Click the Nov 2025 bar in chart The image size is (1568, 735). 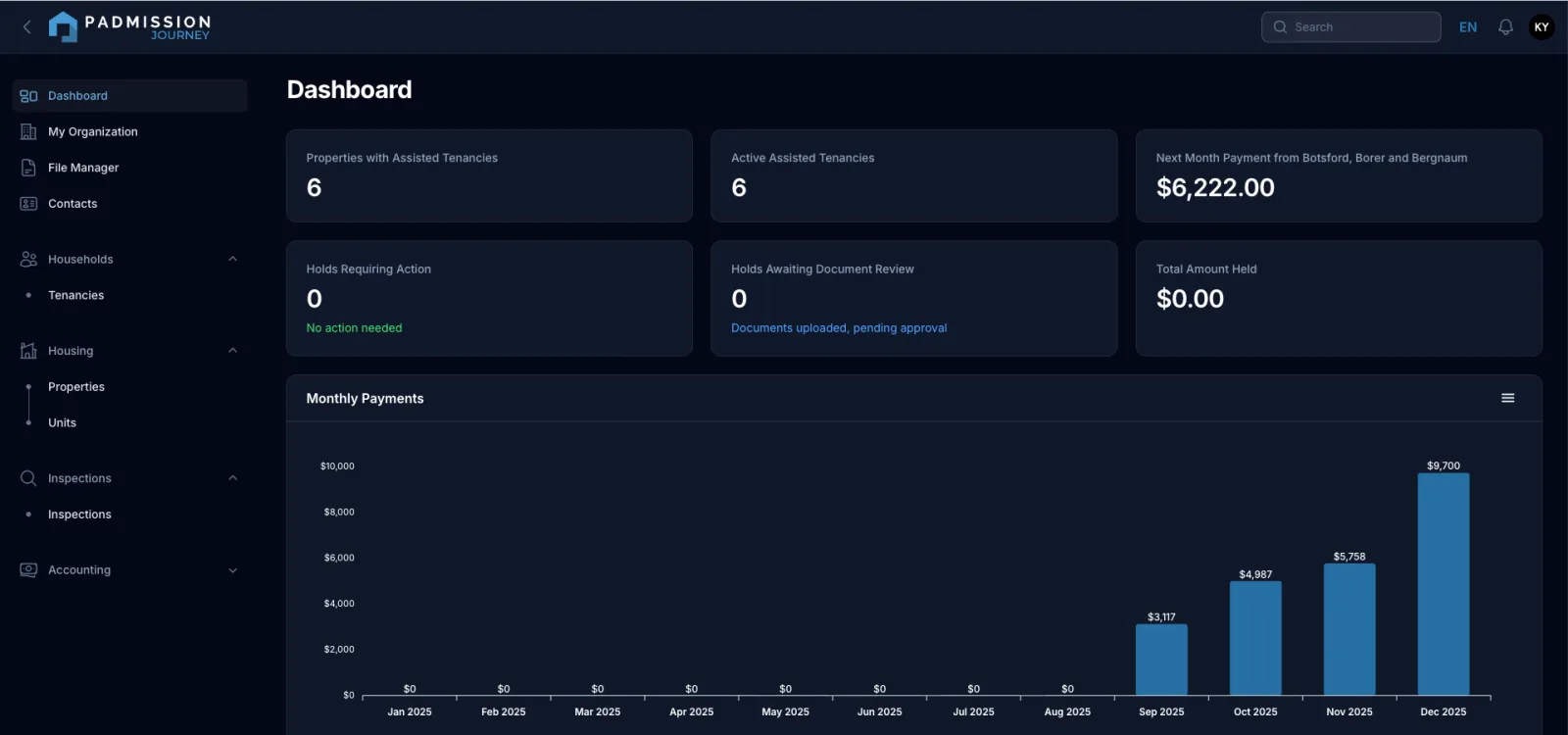click(1349, 629)
